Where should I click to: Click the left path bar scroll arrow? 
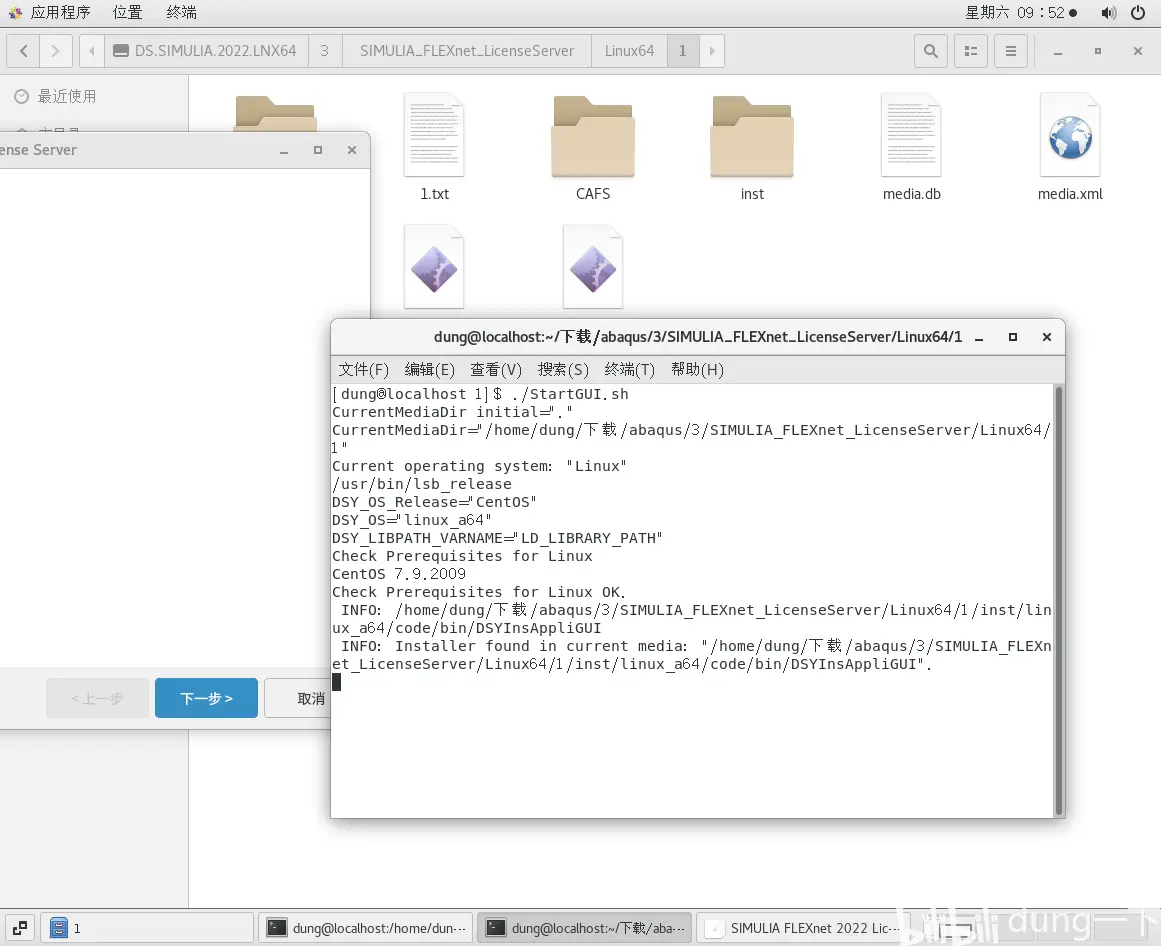click(x=91, y=51)
